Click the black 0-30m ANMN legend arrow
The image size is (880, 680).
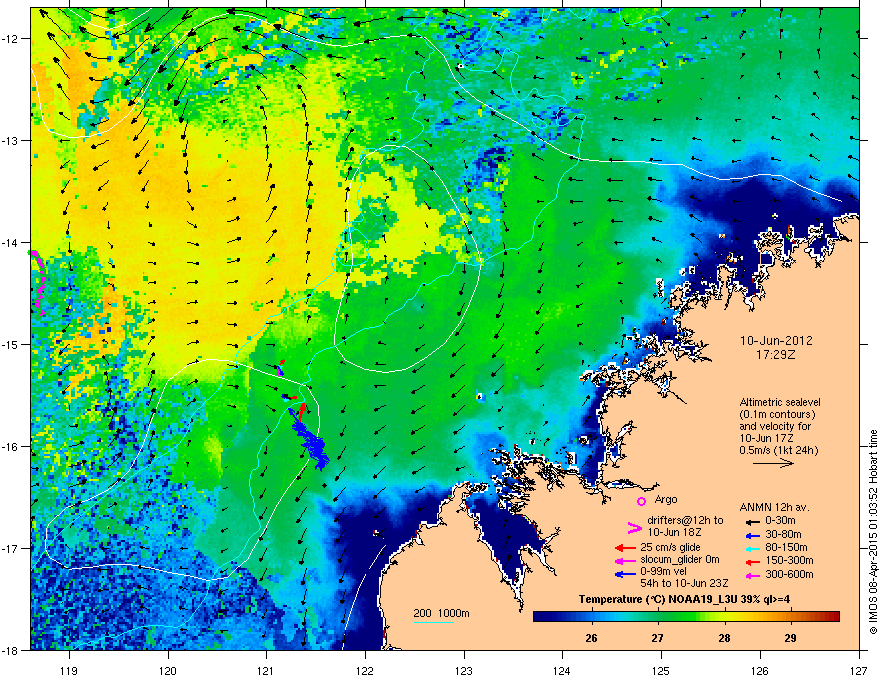pos(754,521)
